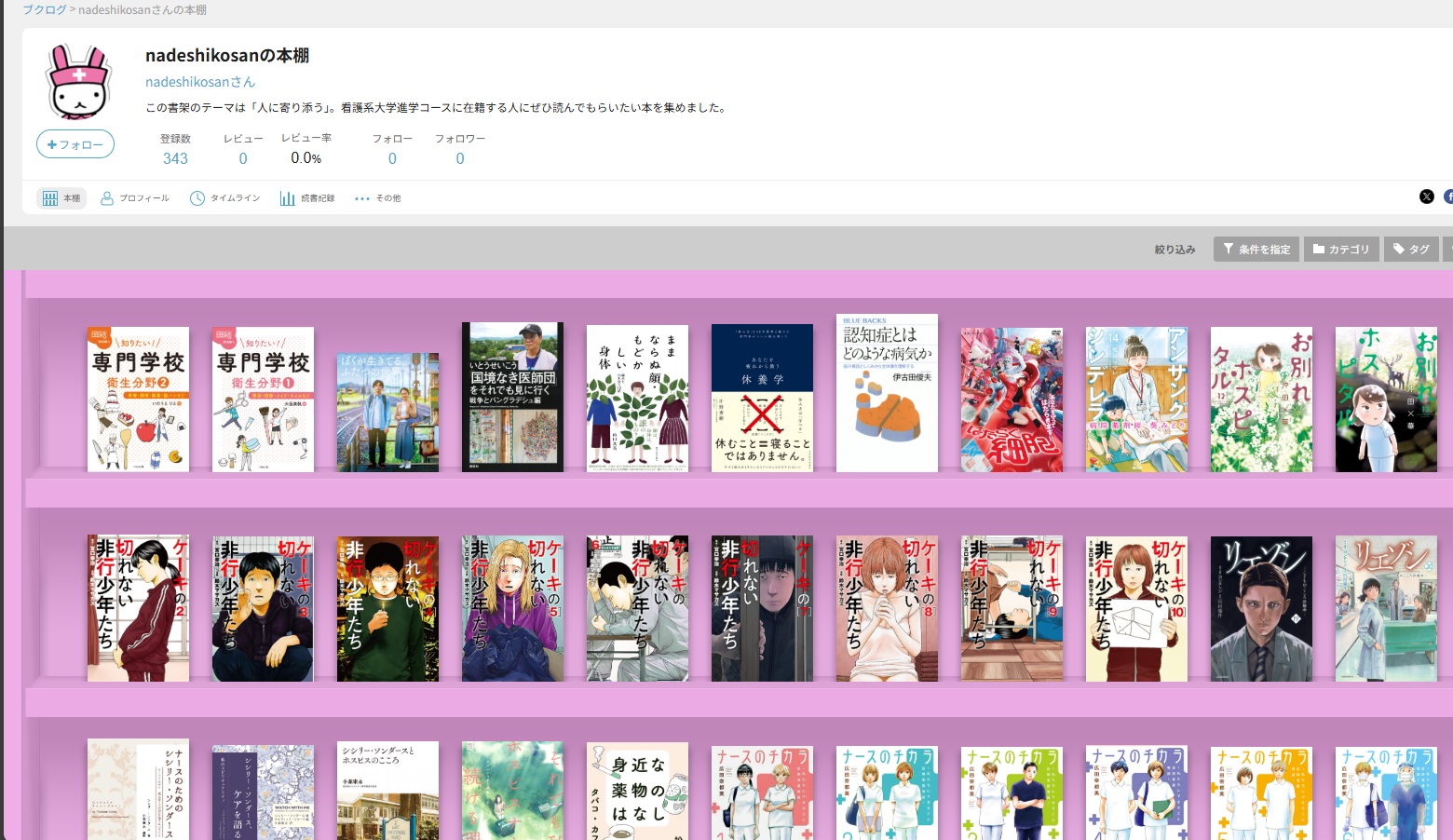Expand the その他 more options menu
Screen dimensions: 1453x840
point(377,198)
